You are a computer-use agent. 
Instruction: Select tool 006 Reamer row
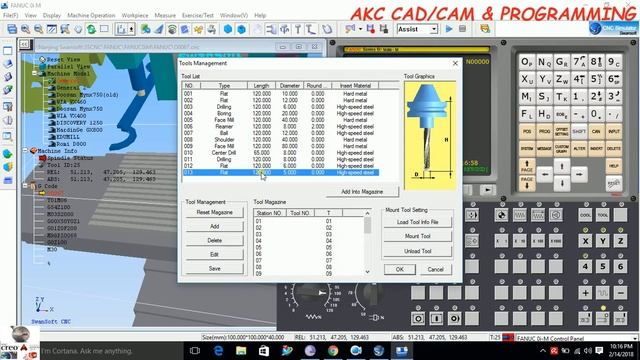[x=281, y=127]
